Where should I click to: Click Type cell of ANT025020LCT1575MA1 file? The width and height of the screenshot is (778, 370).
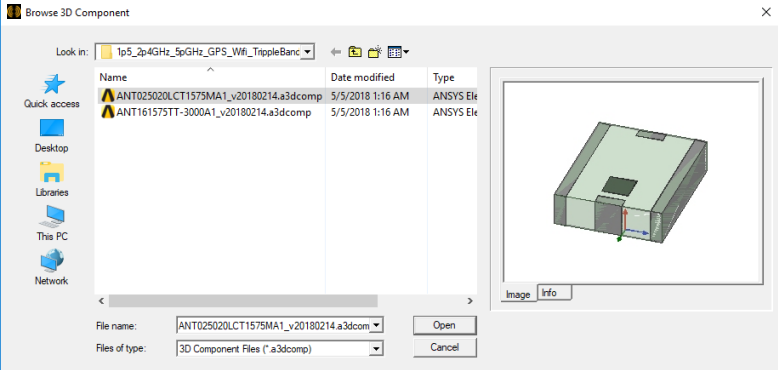point(454,96)
